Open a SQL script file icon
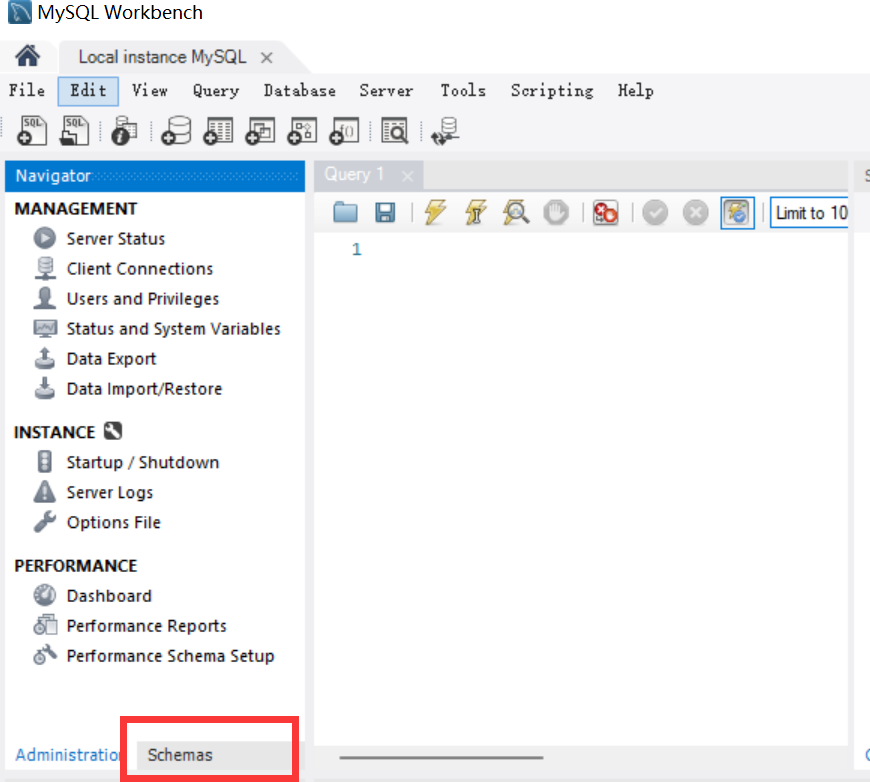Screen dimensions: 870x782 coord(74,131)
